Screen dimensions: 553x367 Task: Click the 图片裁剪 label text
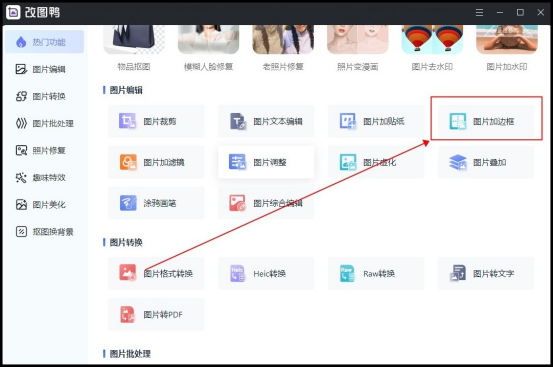click(160, 122)
